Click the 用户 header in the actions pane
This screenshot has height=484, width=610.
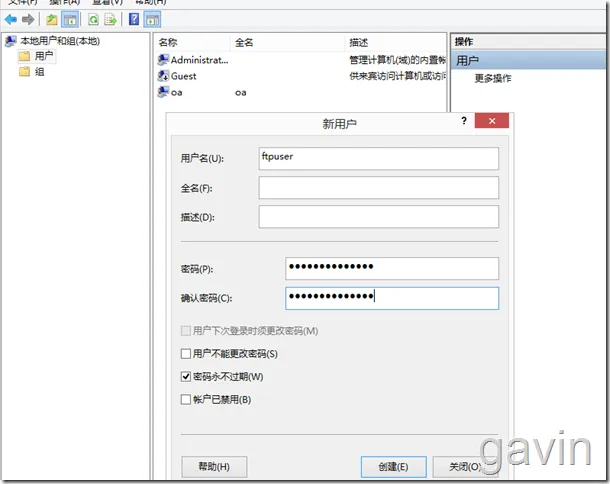[528, 60]
